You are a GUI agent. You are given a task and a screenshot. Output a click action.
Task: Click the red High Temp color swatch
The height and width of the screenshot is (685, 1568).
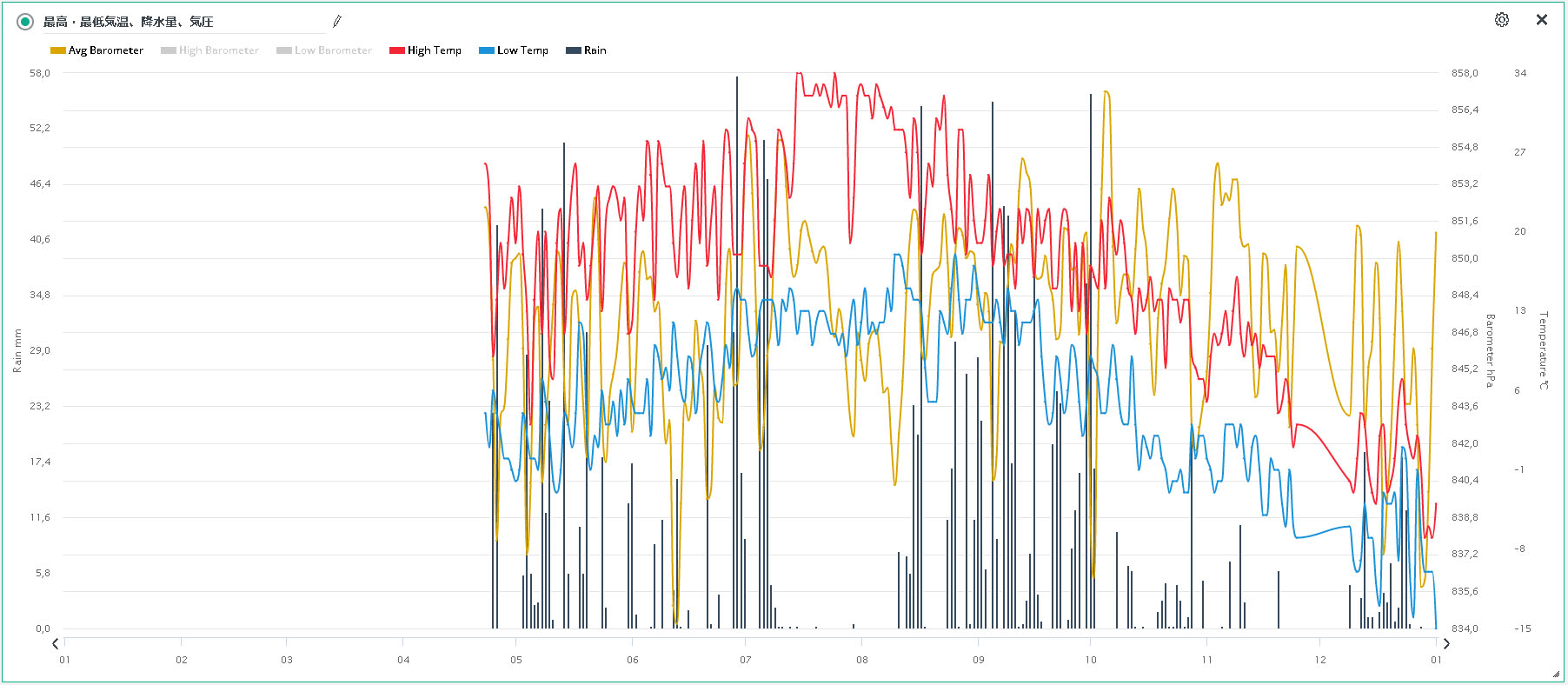(x=397, y=50)
